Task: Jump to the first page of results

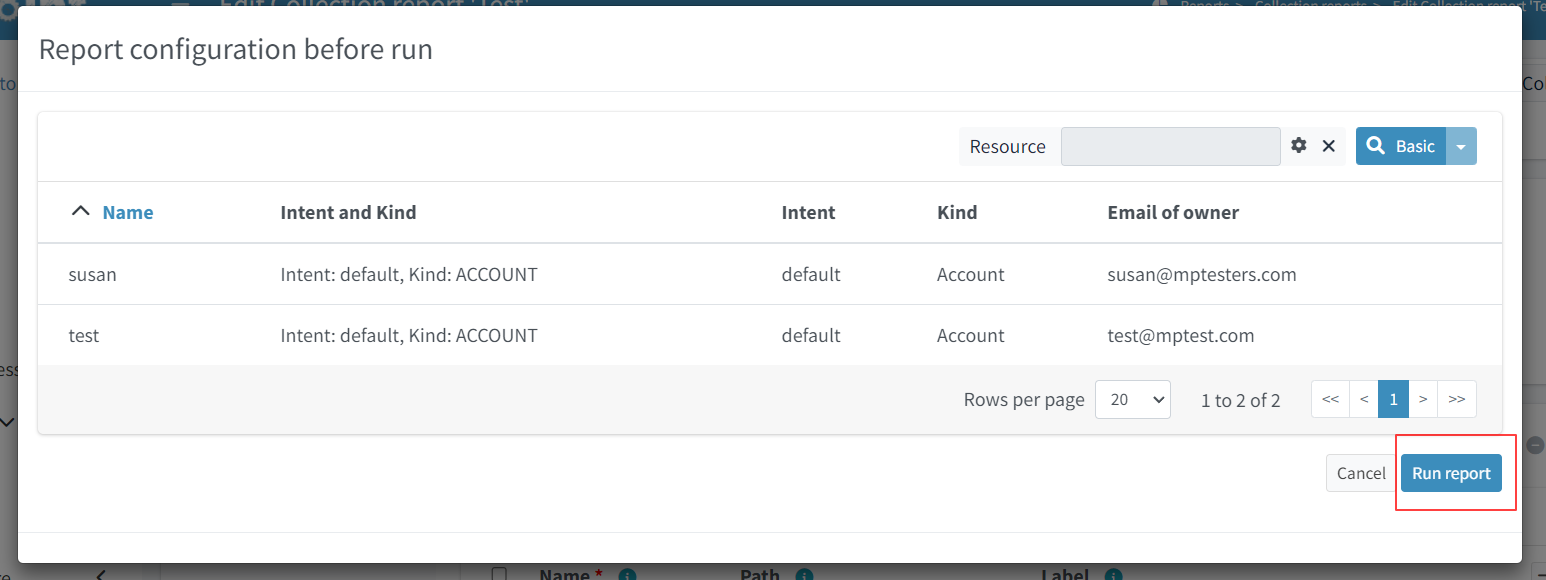Action: click(1330, 399)
